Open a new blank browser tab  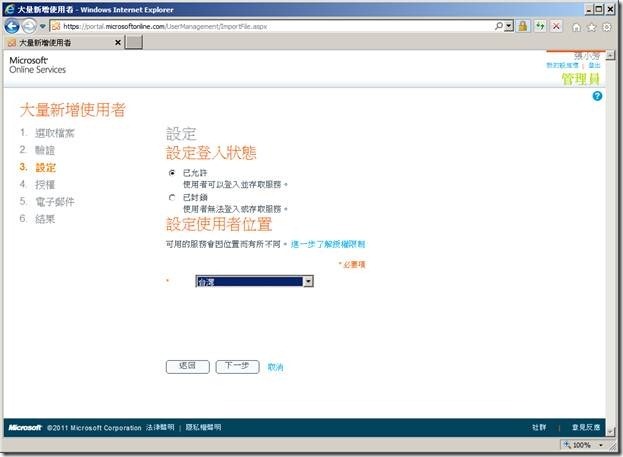click(135, 43)
